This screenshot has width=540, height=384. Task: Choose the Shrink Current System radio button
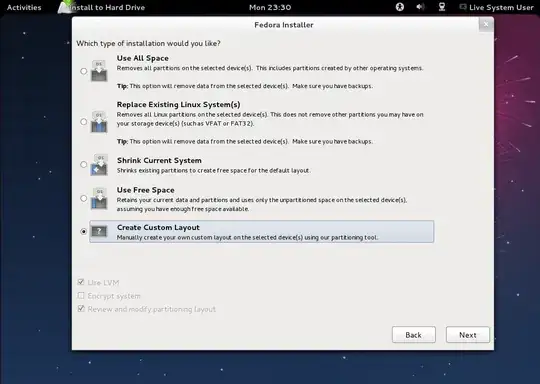click(83, 164)
